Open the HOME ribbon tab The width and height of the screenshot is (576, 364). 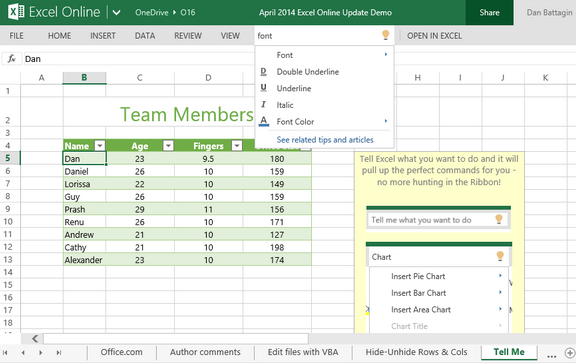coord(60,36)
